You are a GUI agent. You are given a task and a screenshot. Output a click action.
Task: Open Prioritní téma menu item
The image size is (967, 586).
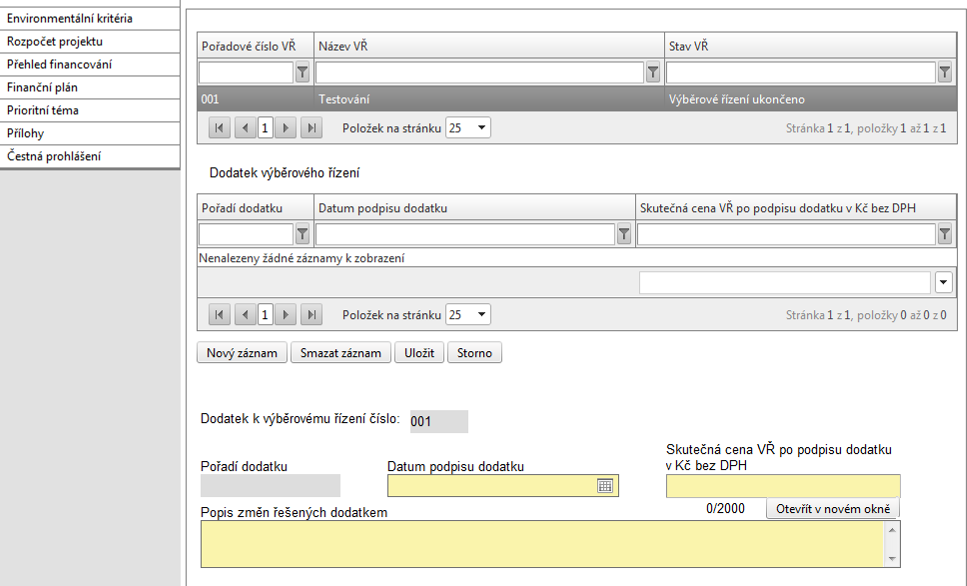click(90, 110)
